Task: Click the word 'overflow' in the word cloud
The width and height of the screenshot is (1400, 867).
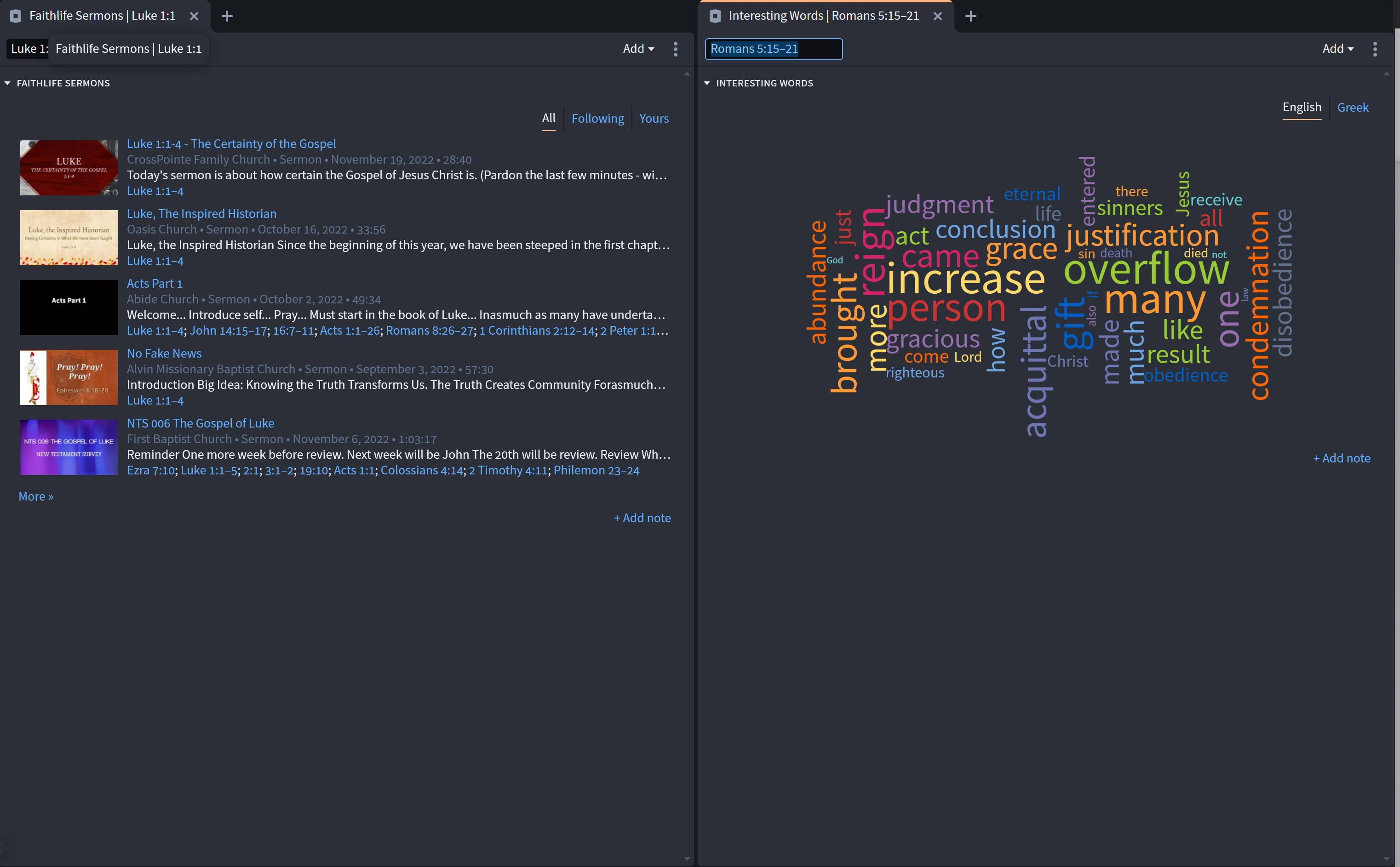Action: point(1147,269)
